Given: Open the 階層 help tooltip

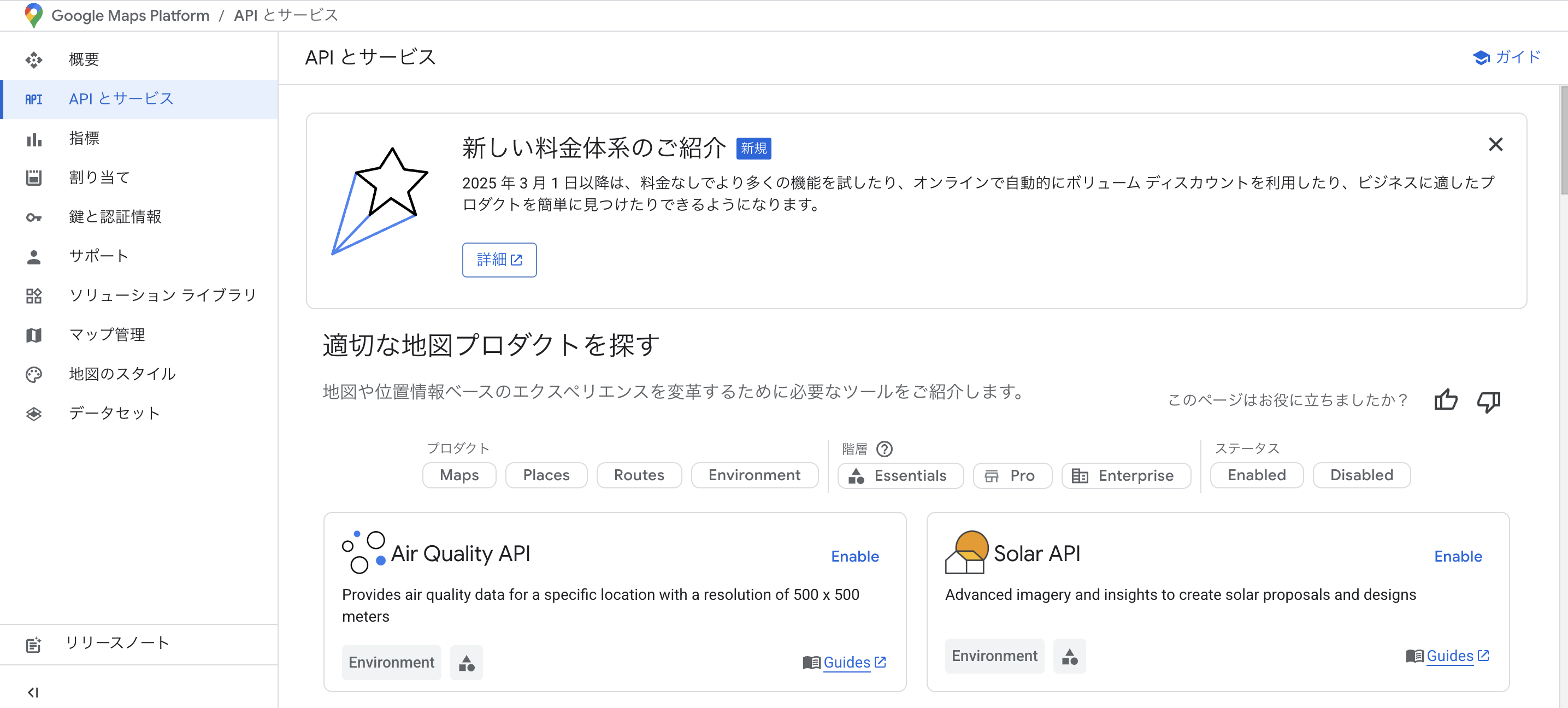Looking at the screenshot, I should (885, 449).
